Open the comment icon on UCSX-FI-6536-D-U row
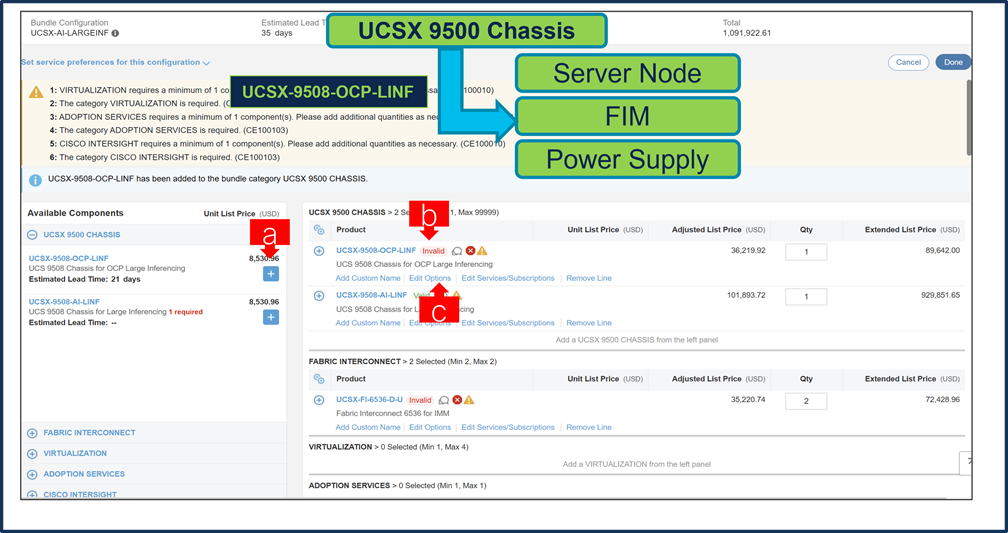The image size is (1008, 533). pyautogui.click(x=444, y=400)
